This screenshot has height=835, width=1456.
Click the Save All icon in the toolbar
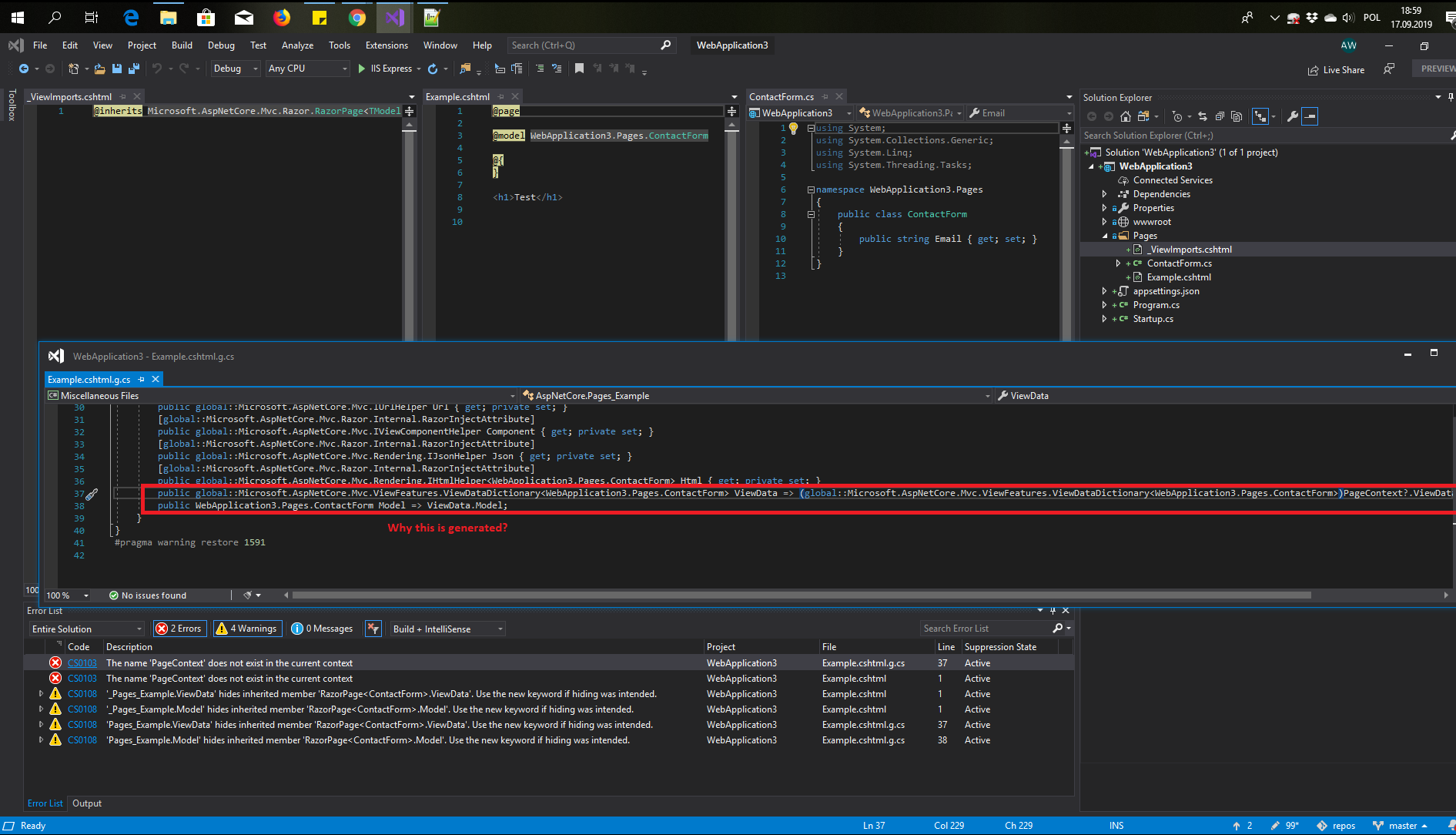pyautogui.click(x=135, y=69)
